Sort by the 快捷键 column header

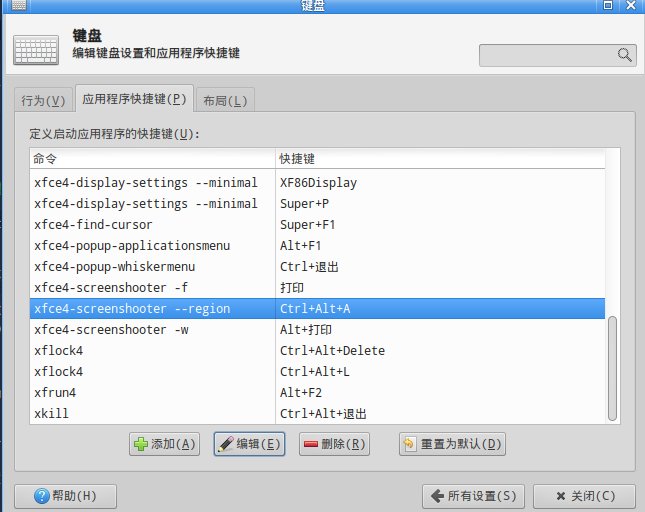[440, 159]
